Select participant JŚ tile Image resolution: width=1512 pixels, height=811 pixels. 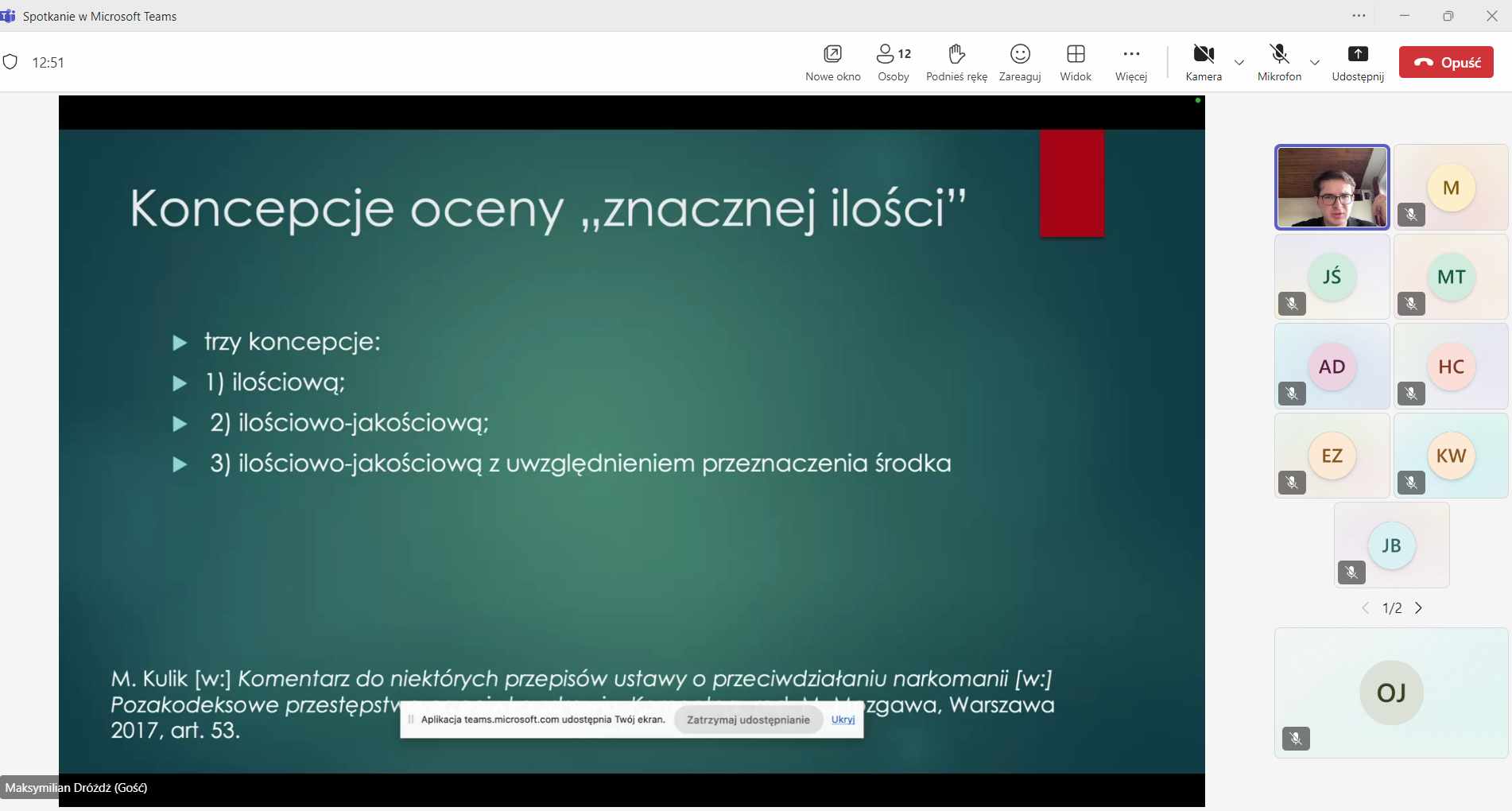[x=1332, y=277]
